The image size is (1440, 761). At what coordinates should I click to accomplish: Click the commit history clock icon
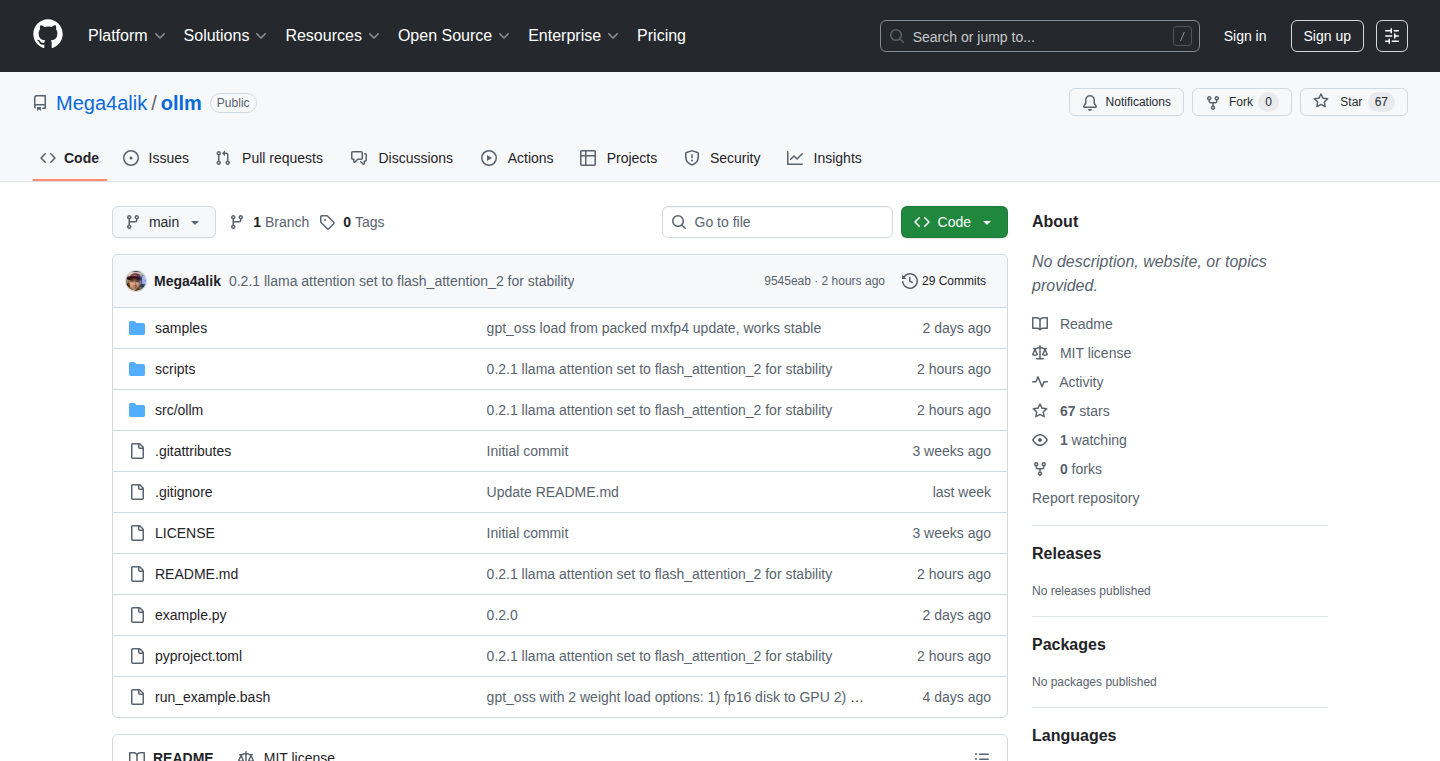pos(909,281)
